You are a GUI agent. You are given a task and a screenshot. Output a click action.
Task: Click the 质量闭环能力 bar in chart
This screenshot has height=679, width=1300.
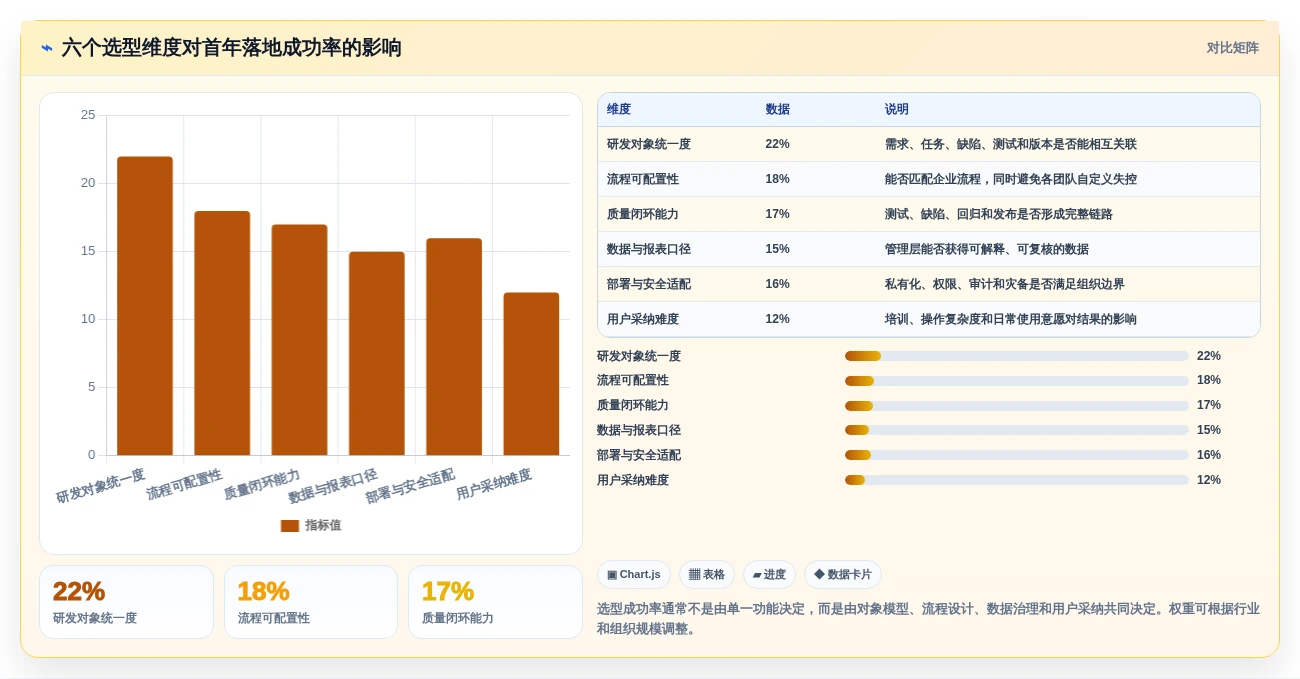pyautogui.click(x=299, y=340)
